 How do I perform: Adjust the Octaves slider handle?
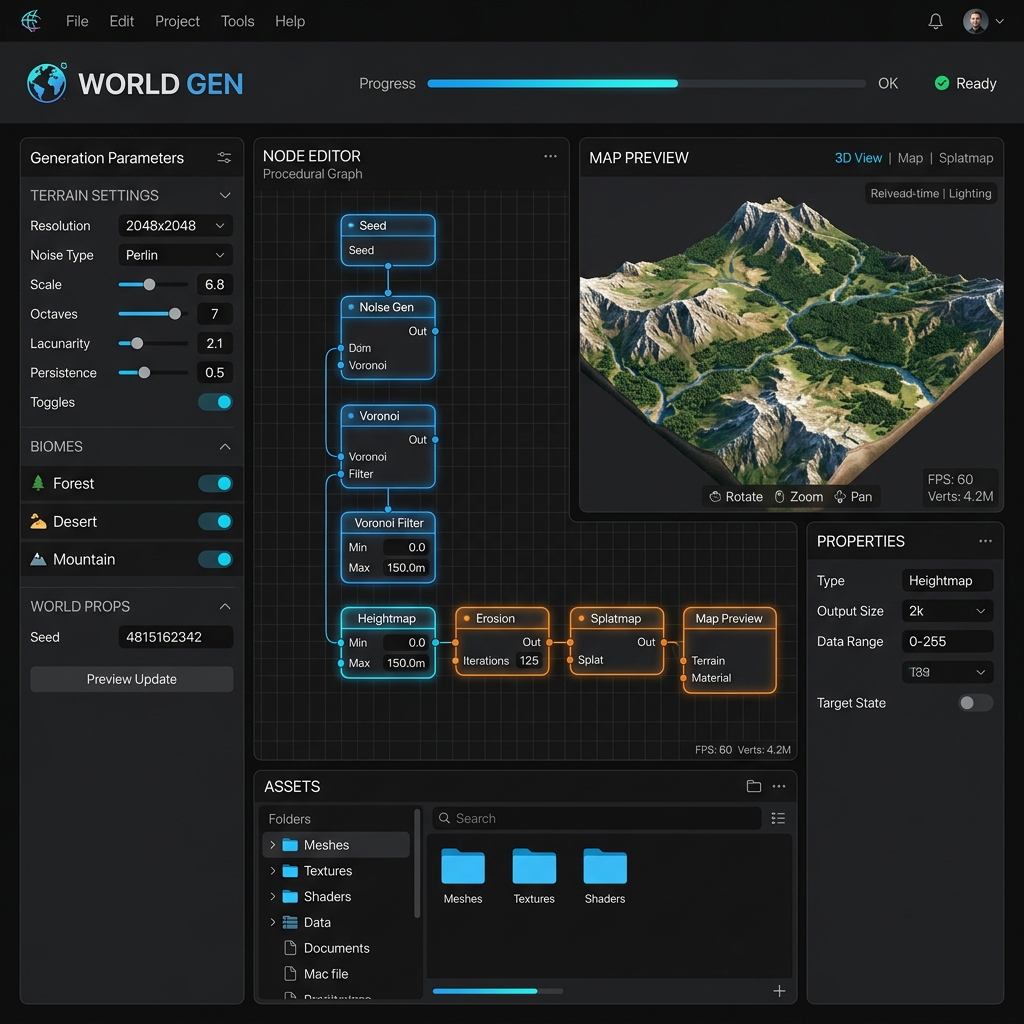pos(174,314)
